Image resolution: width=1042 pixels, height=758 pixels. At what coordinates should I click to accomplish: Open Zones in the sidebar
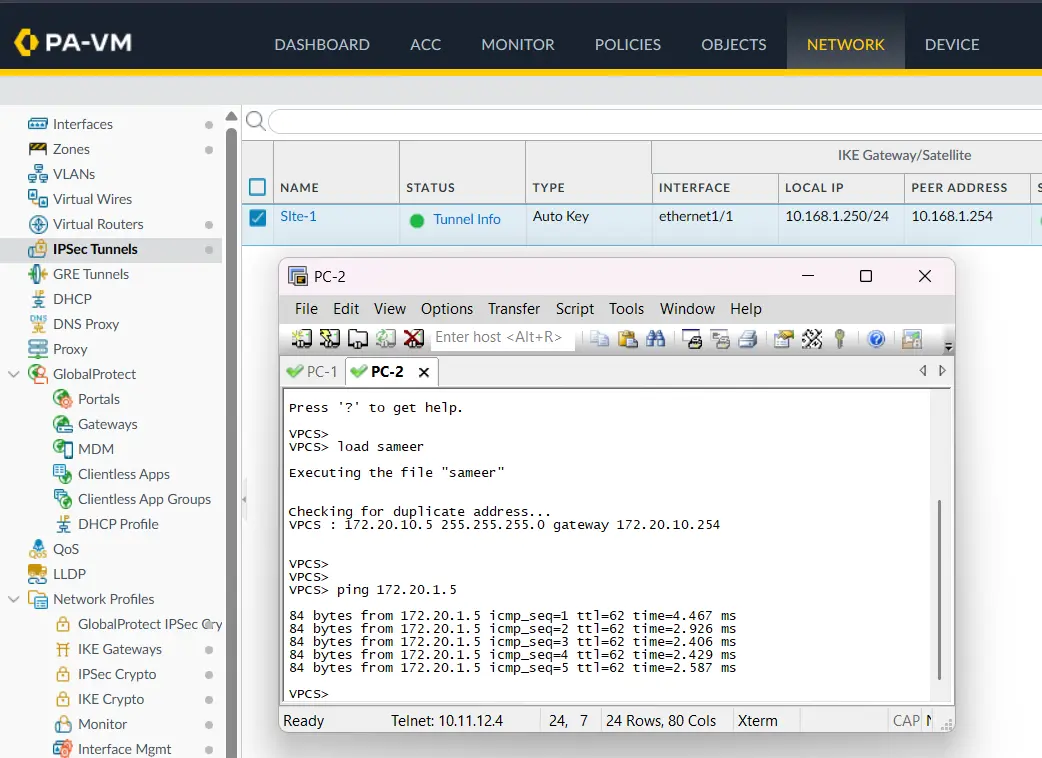(71, 149)
